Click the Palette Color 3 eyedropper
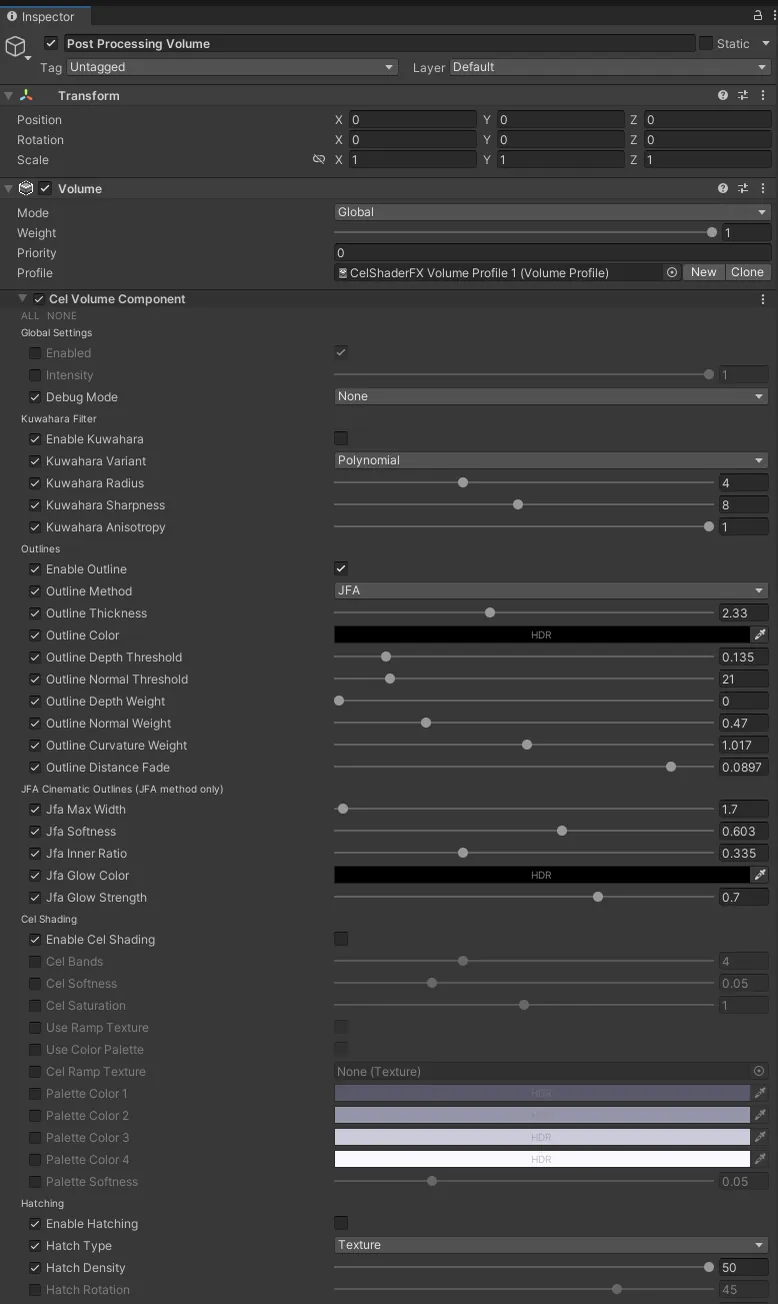778x1304 pixels. point(760,1138)
